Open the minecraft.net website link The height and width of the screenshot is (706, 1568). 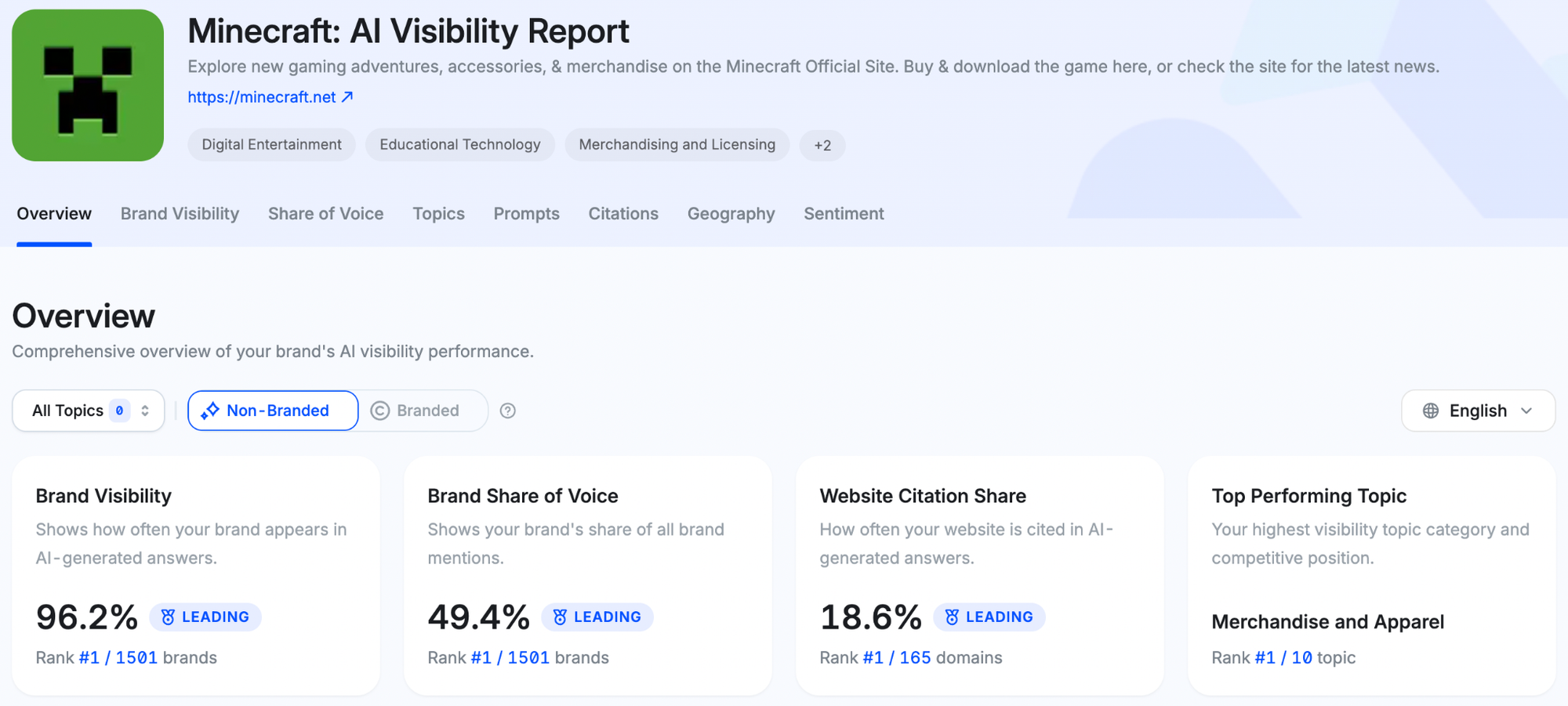pyautogui.click(x=264, y=96)
